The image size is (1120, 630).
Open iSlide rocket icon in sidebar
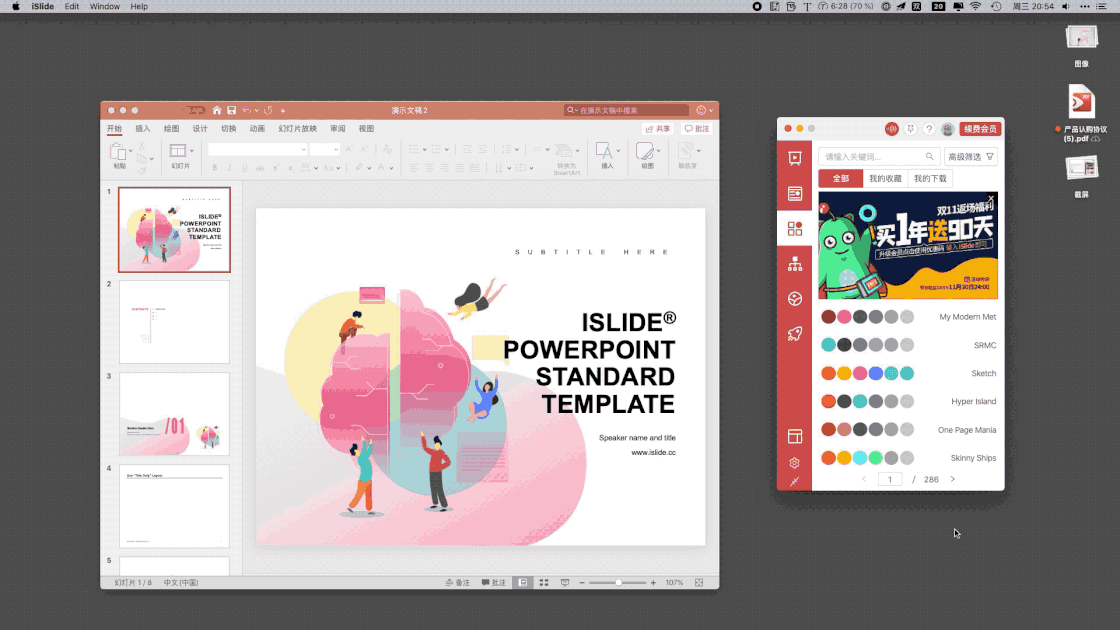(x=794, y=334)
